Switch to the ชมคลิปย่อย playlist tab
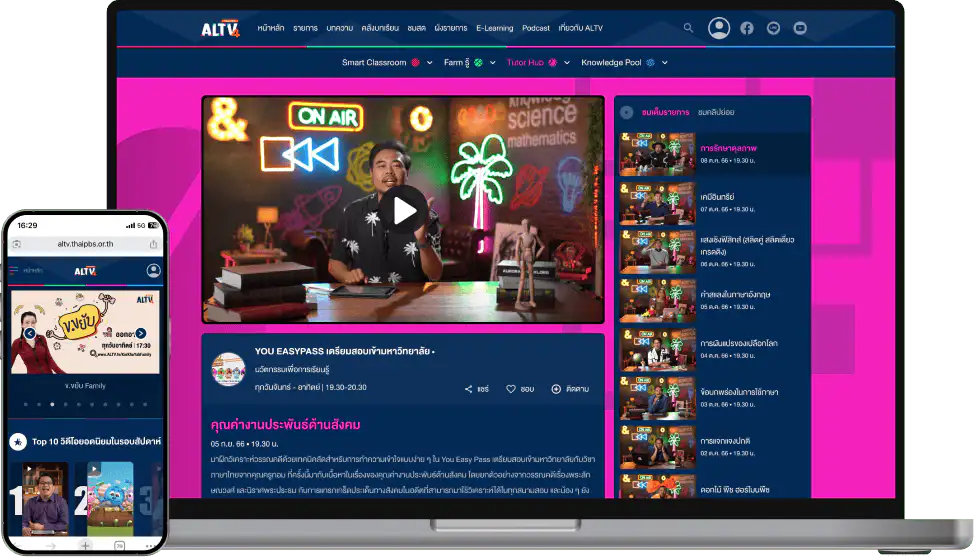Image resolution: width=974 pixels, height=557 pixels. (716, 112)
